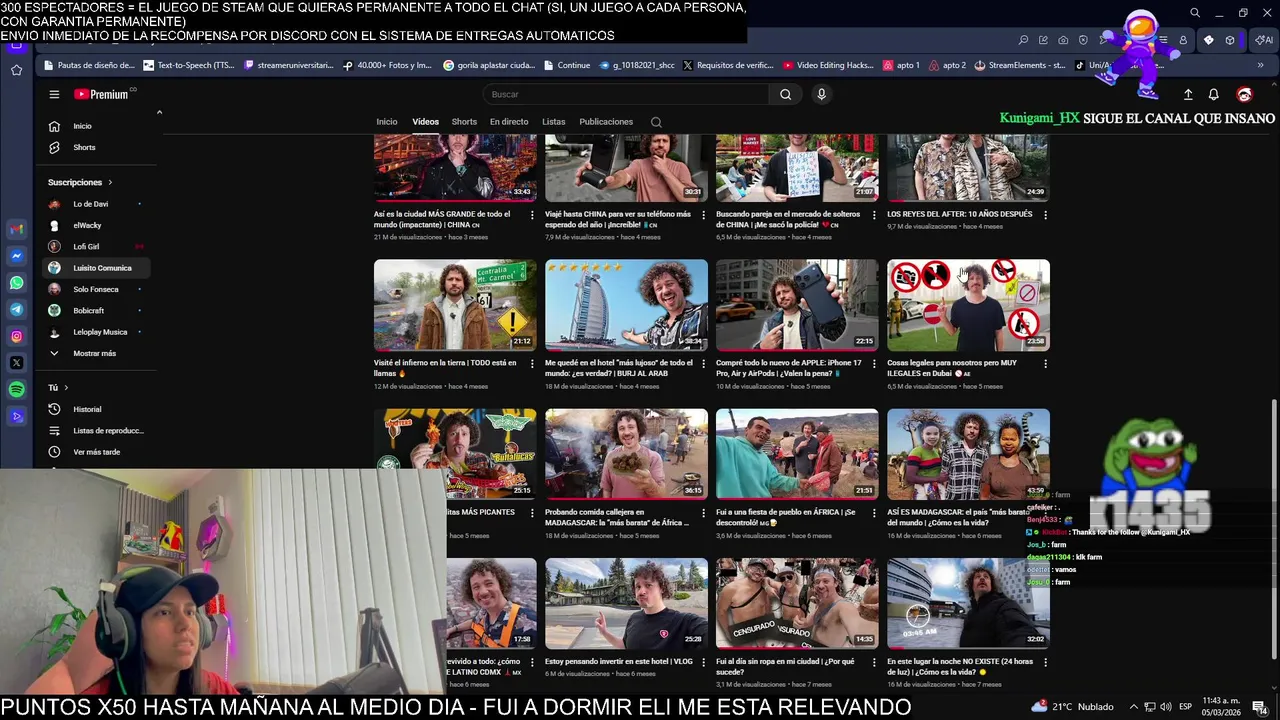Open Lofi Girl subscription
1280x720 pixels.
pyautogui.click(x=96, y=246)
